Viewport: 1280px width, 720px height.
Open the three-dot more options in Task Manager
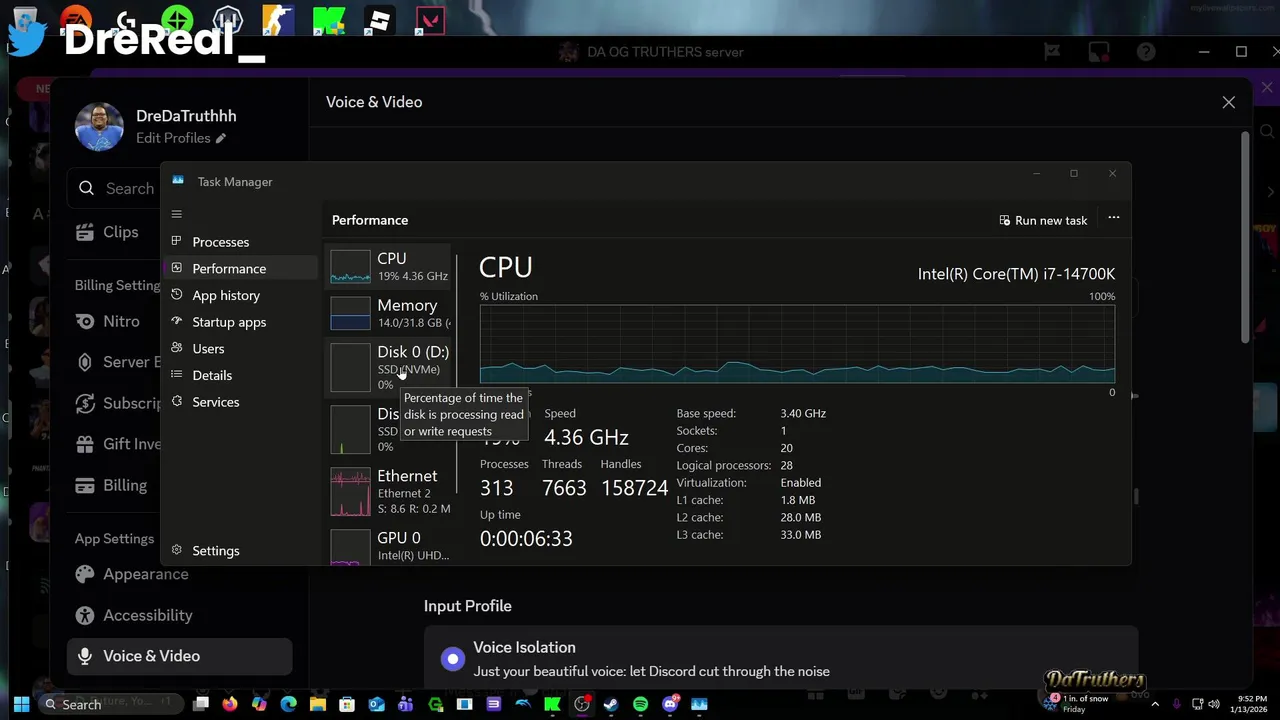[x=1114, y=219]
